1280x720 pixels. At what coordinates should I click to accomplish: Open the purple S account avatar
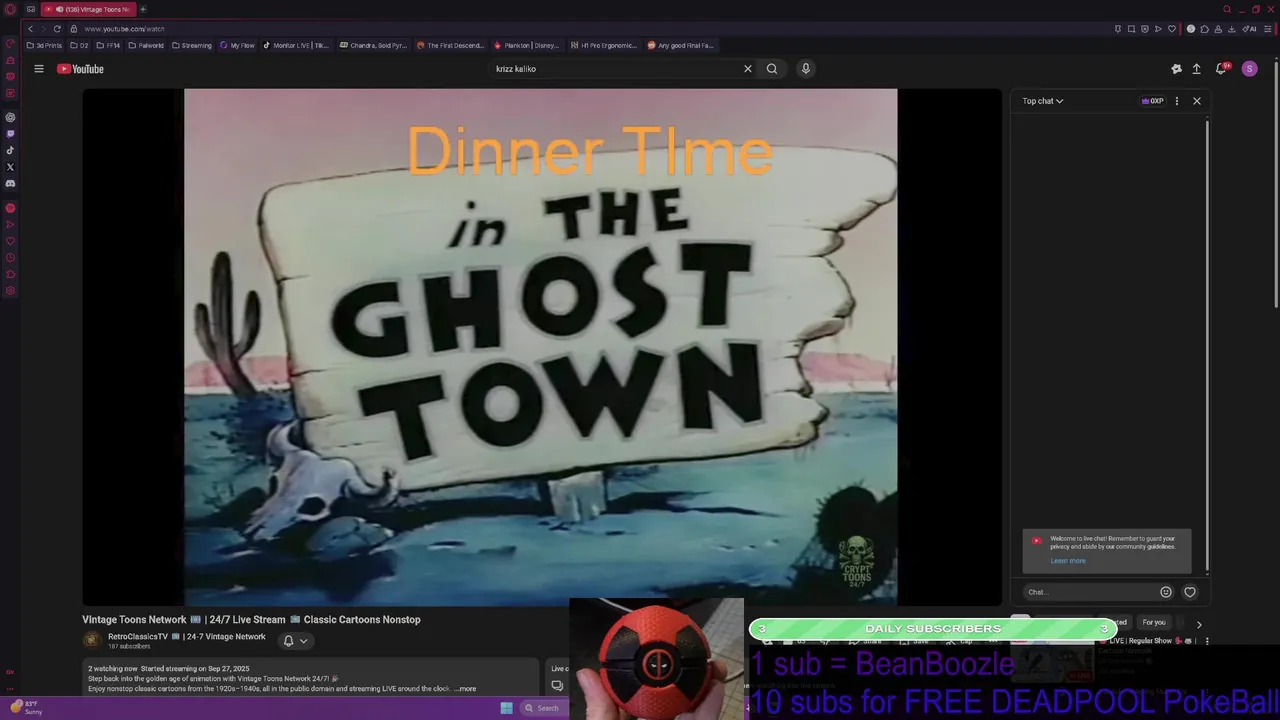point(1249,69)
